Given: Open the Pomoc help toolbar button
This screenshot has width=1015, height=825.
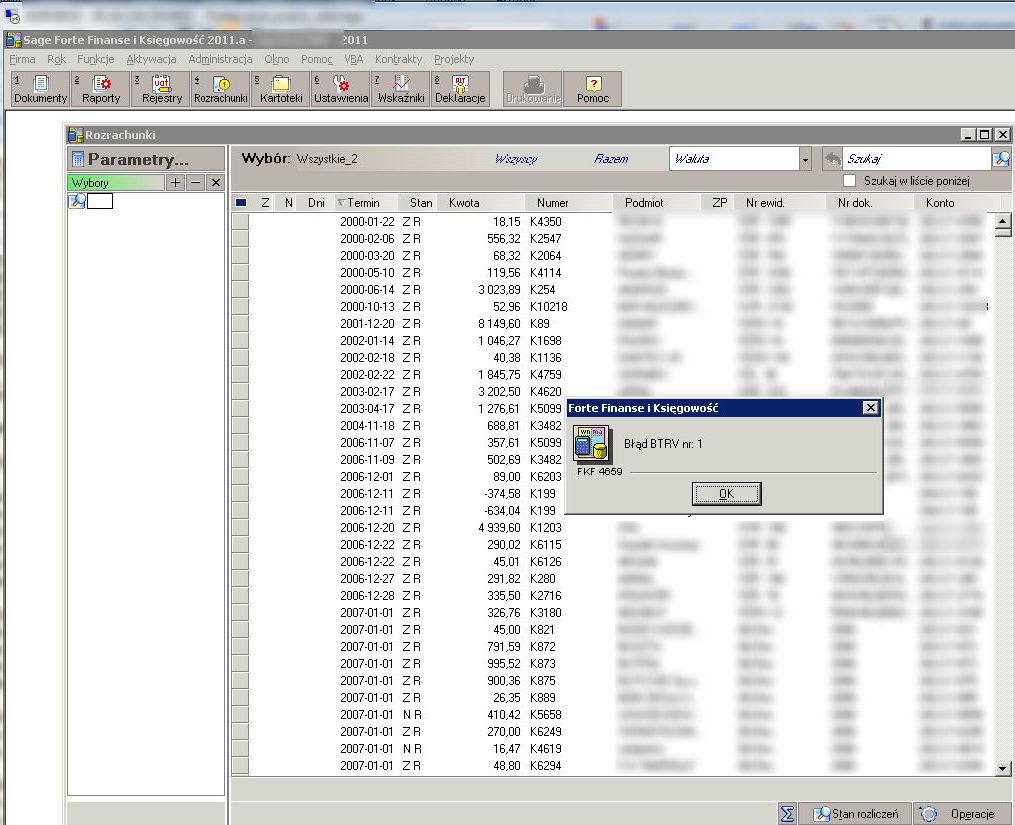Looking at the screenshot, I should 593,89.
